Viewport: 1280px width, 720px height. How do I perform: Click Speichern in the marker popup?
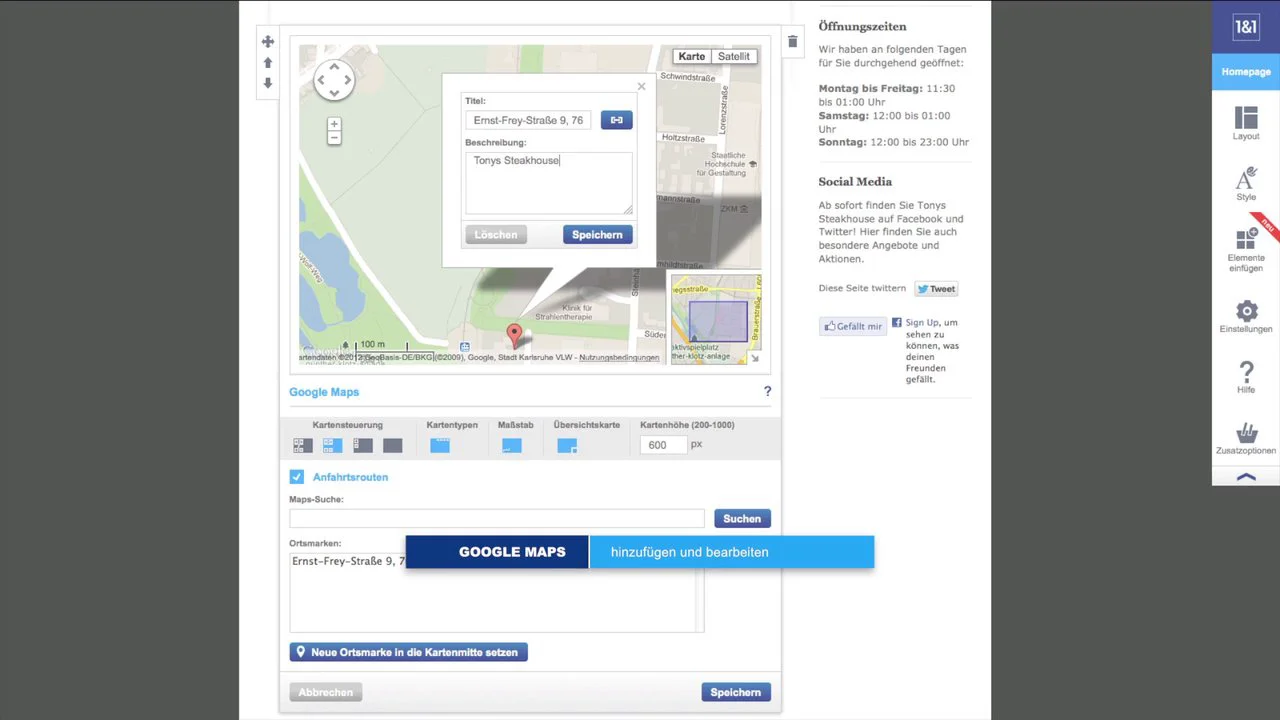tap(597, 235)
